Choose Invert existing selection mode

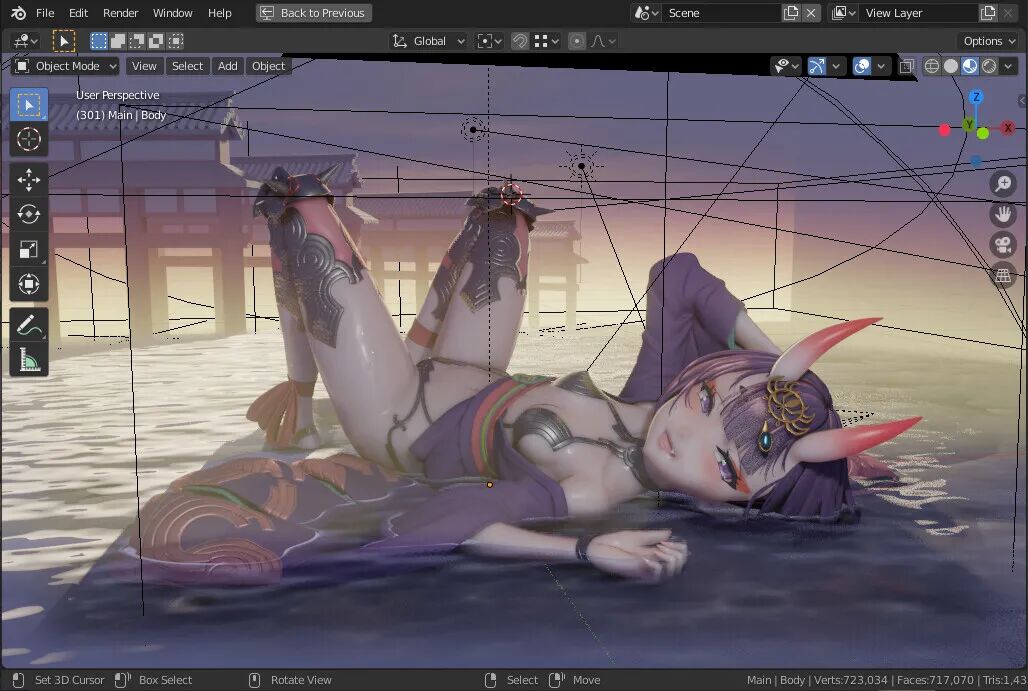(x=156, y=41)
